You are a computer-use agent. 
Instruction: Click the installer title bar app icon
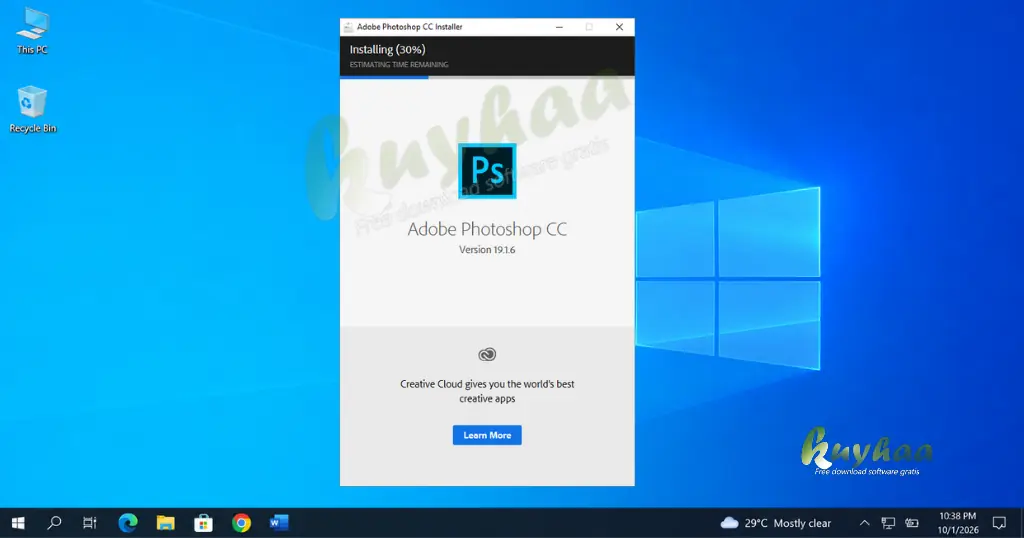[348, 27]
